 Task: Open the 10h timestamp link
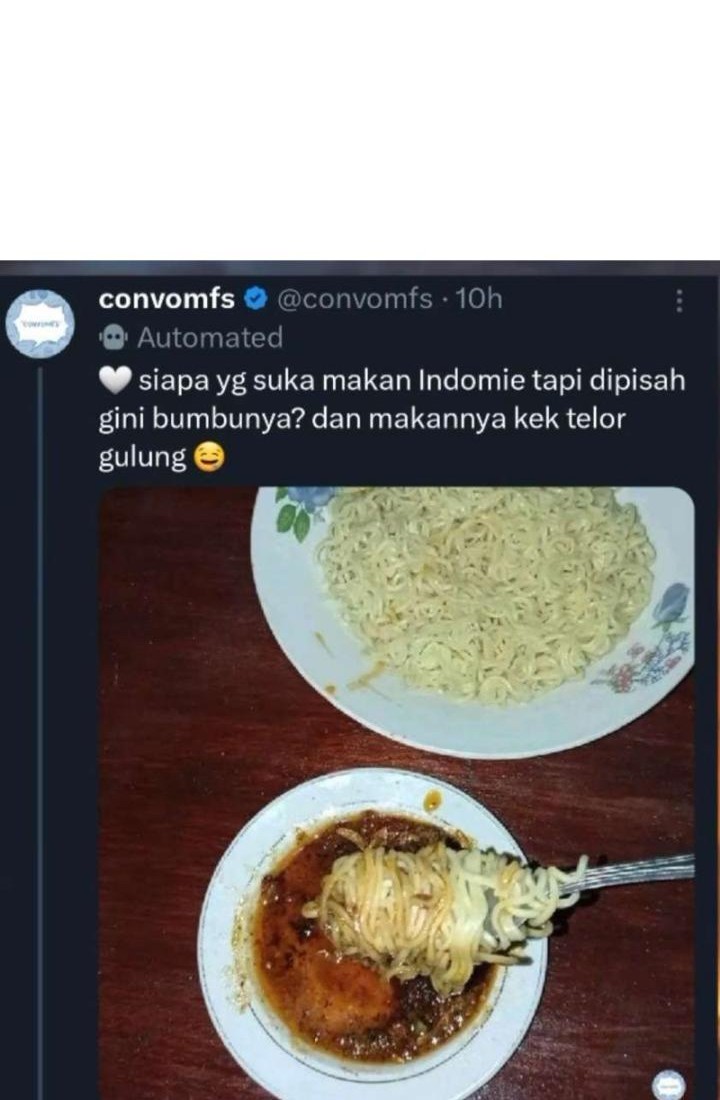click(x=479, y=299)
